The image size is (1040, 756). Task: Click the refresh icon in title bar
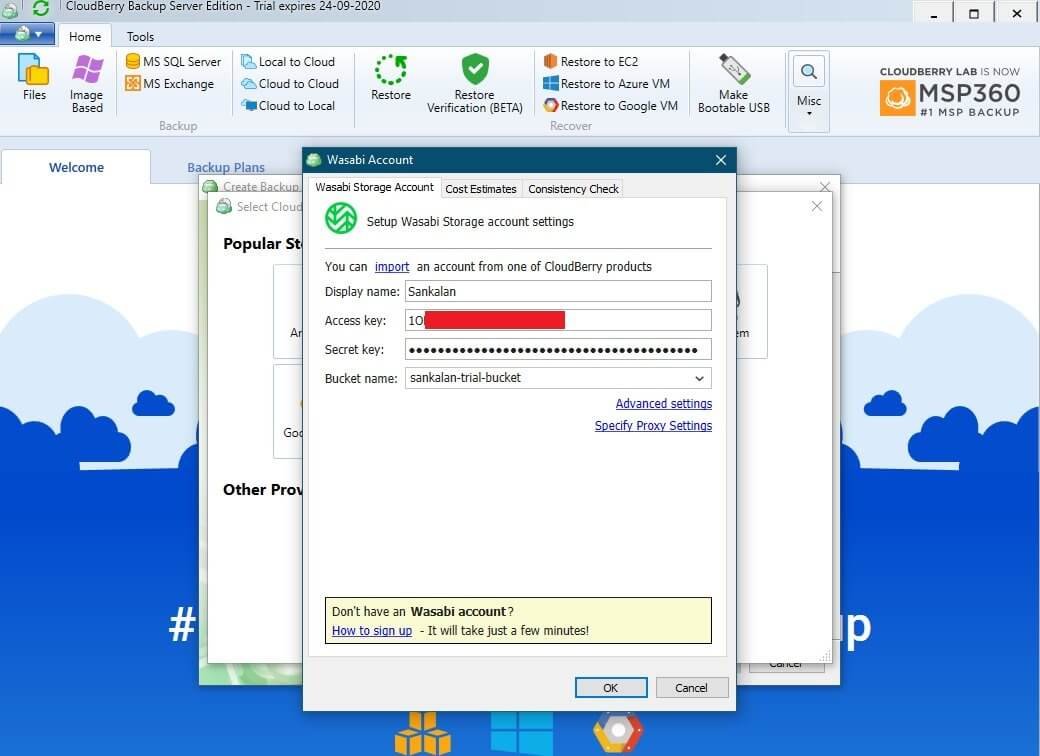40,8
